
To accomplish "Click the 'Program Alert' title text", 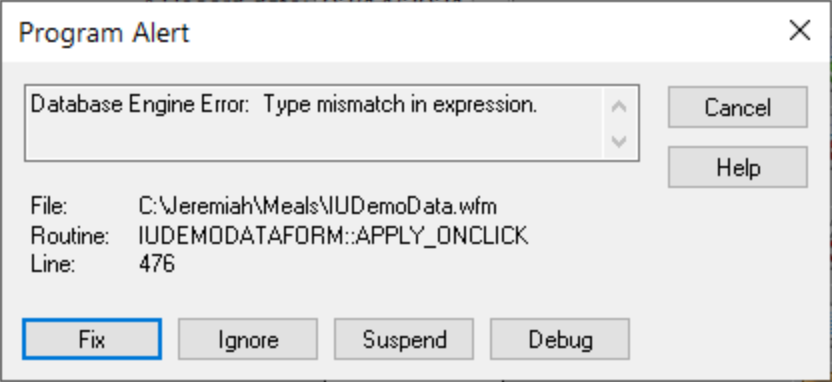I will pyautogui.click(x=104, y=33).
